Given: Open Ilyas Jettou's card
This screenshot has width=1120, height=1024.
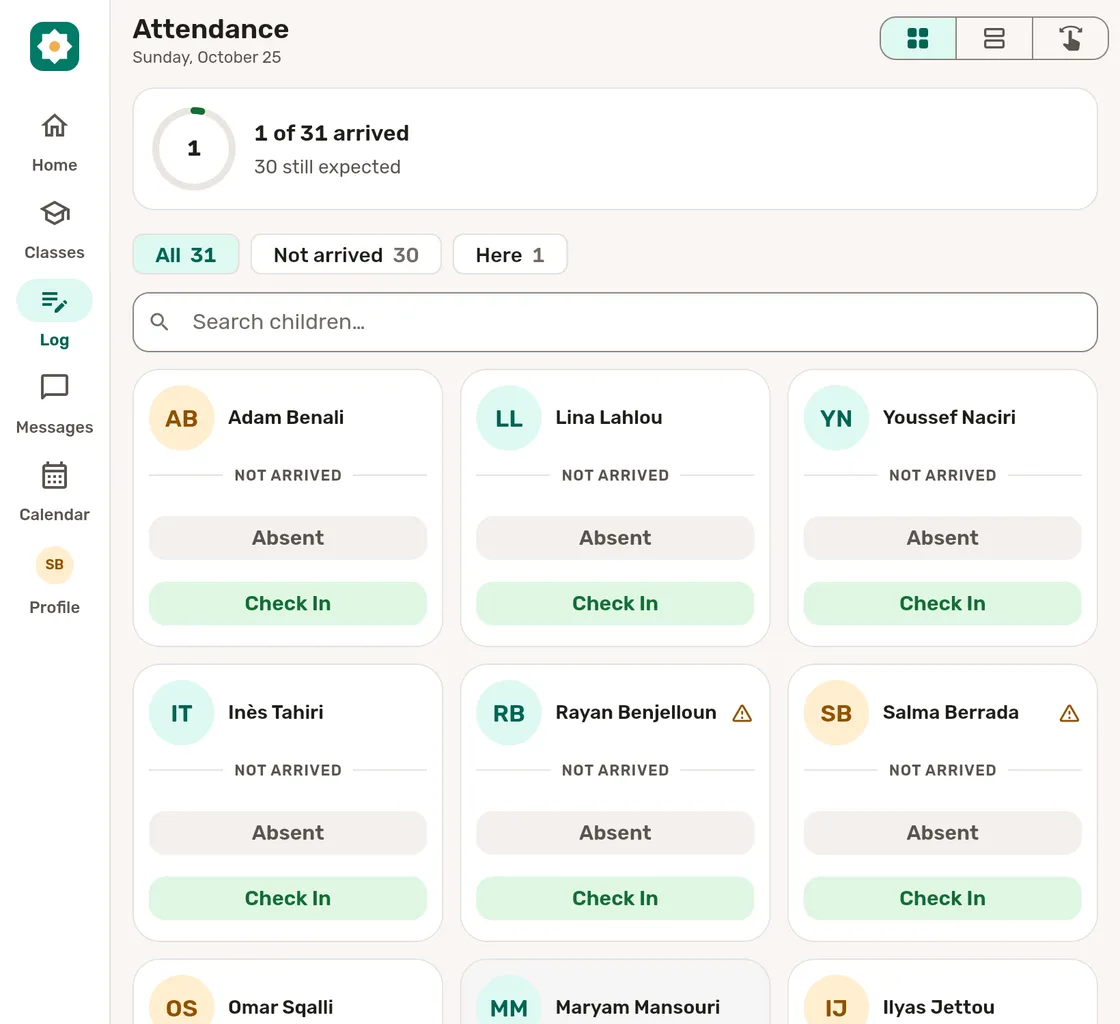Looking at the screenshot, I should point(943,992).
